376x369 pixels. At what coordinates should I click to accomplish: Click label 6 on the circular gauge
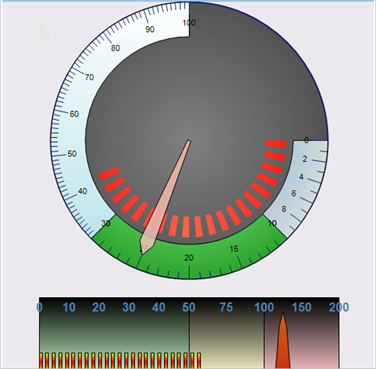(x=294, y=193)
